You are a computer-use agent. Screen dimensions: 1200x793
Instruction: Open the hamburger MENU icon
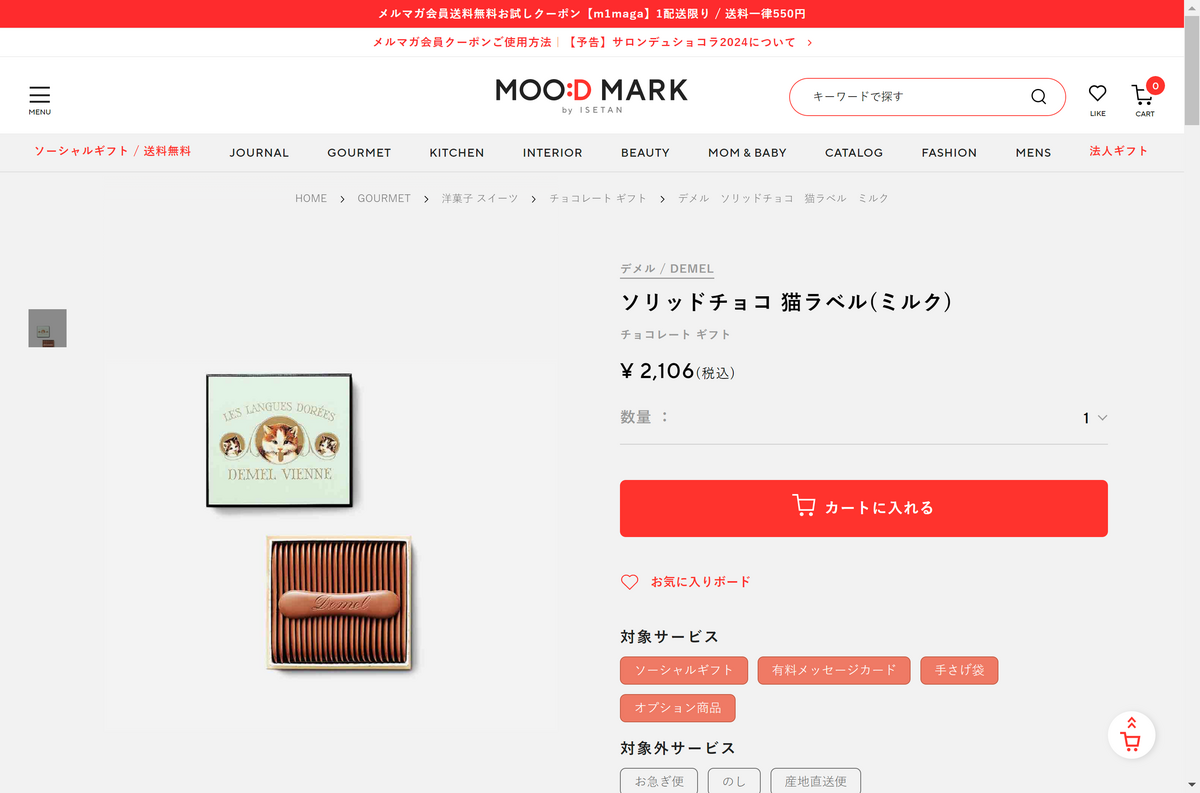[39, 100]
